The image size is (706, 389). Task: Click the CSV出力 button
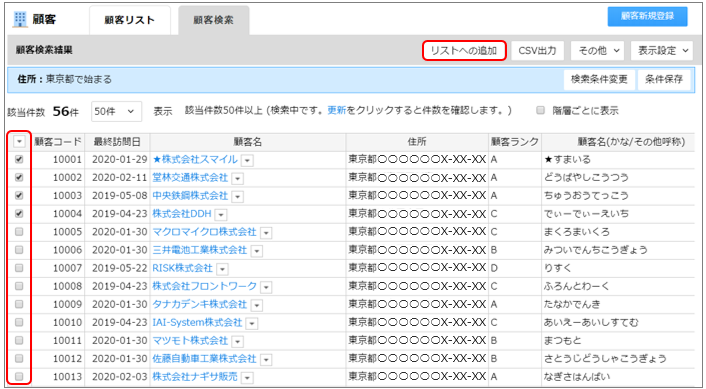point(538,50)
